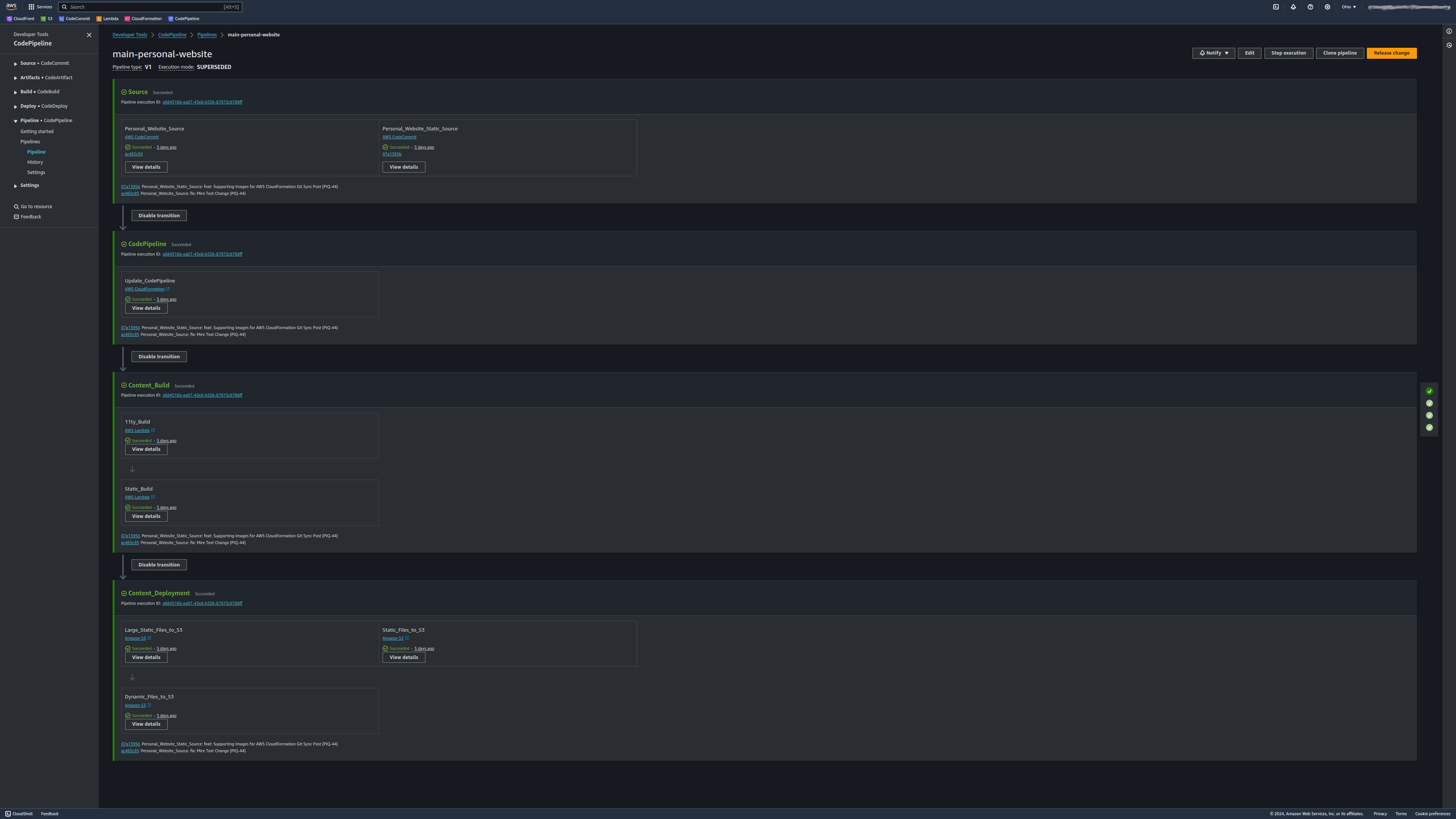Open the ac465c95 commit link under Personal_Website_Source
Image resolution: width=1456 pixels, height=819 pixels.
pyautogui.click(x=133, y=154)
